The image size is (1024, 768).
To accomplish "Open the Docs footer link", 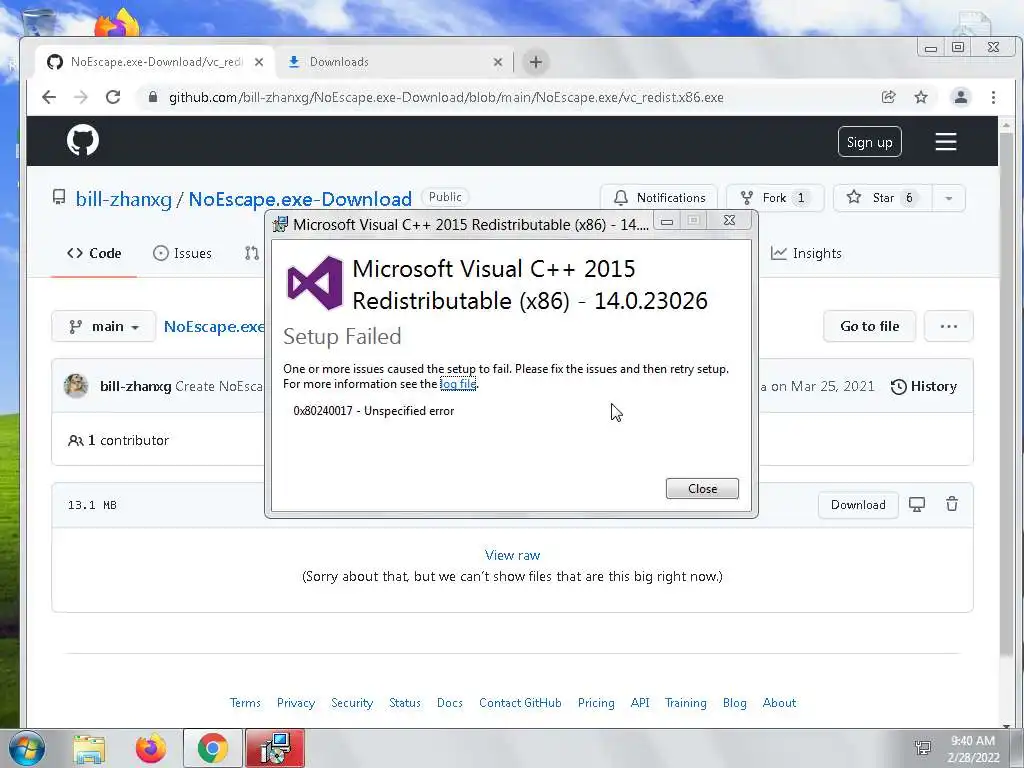I will (x=450, y=703).
